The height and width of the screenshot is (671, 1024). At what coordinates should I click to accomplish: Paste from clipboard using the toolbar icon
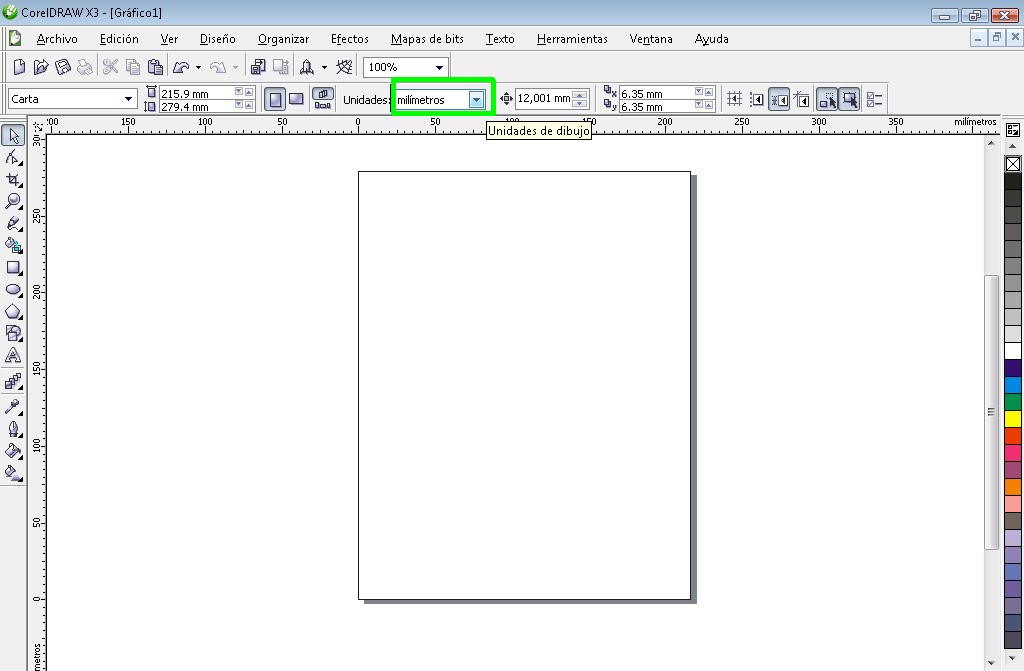[x=155, y=66]
